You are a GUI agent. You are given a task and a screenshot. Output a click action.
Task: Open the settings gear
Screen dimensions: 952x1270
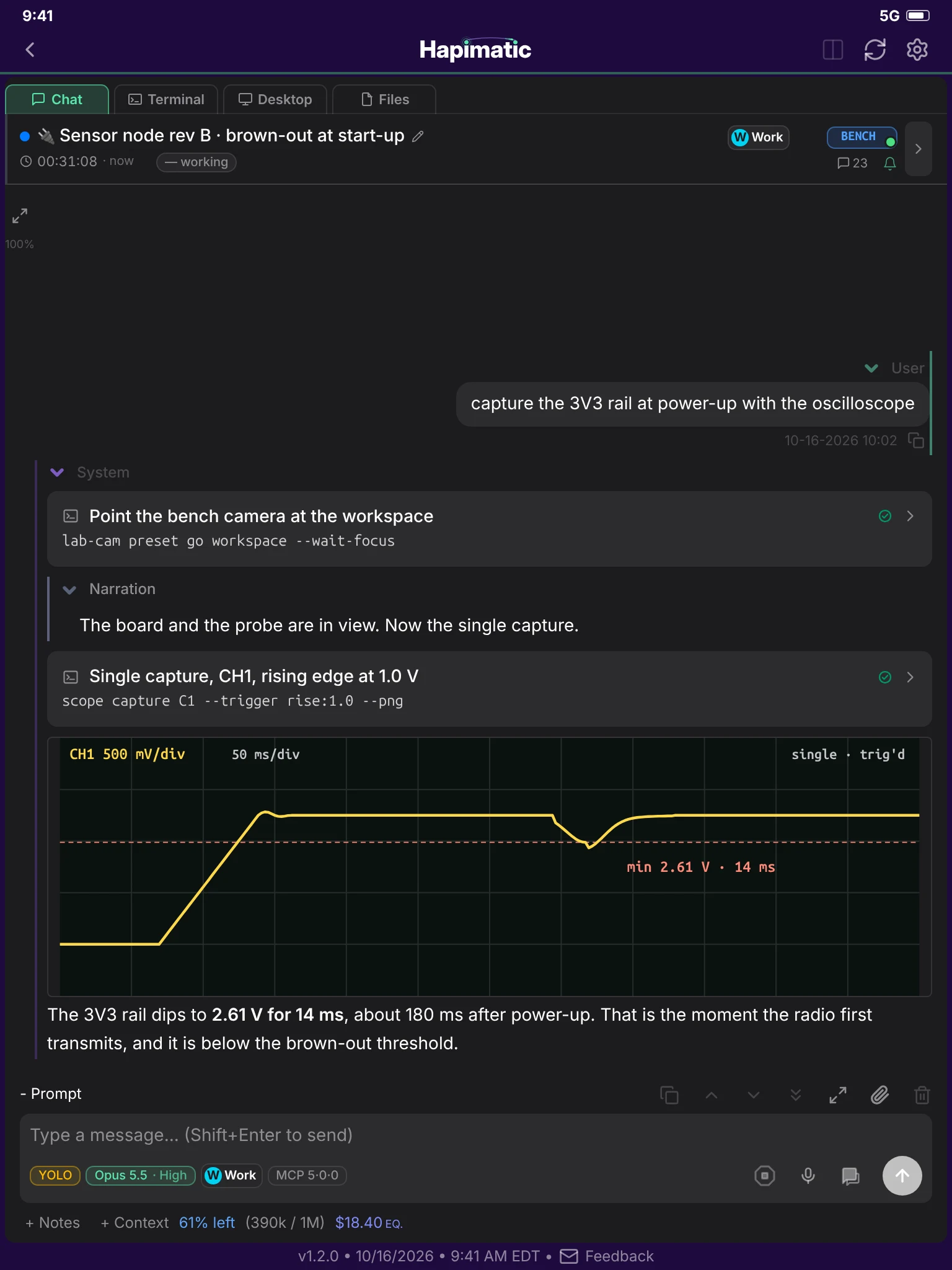917,50
